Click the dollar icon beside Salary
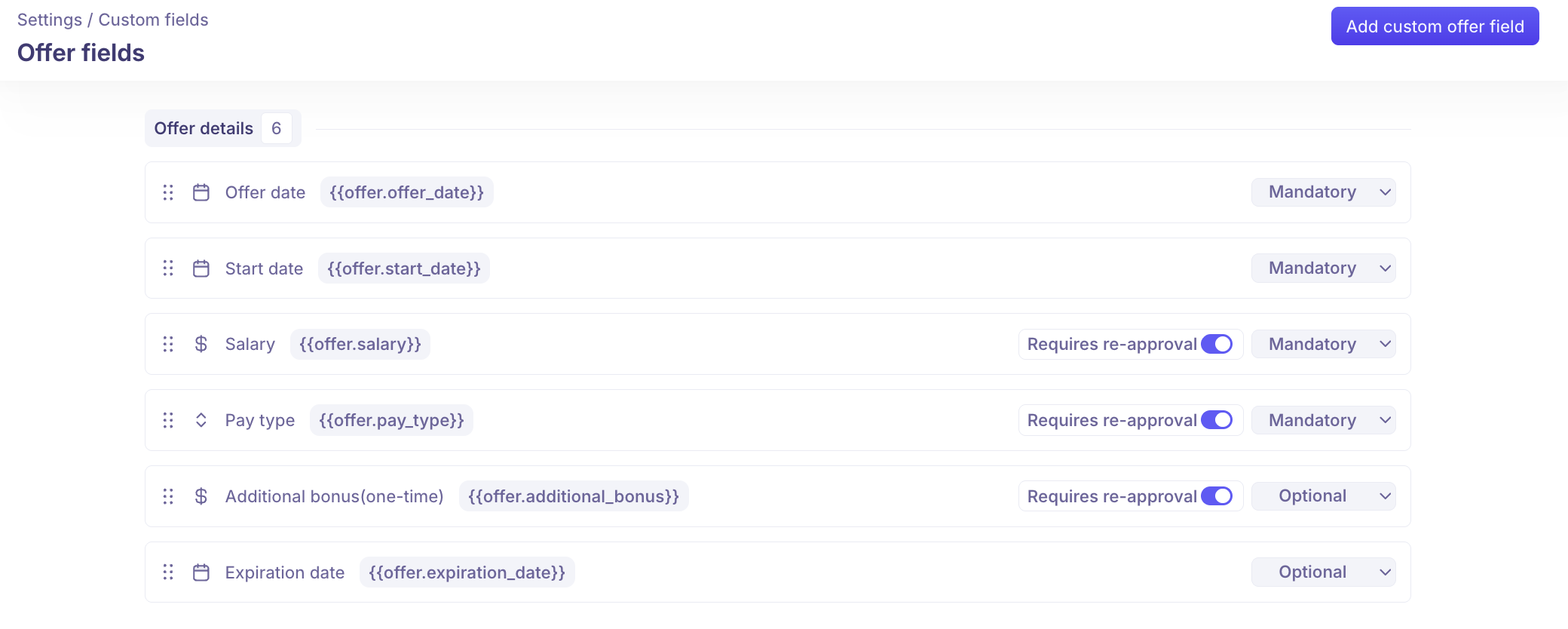This screenshot has height=629, width=1568. click(201, 344)
